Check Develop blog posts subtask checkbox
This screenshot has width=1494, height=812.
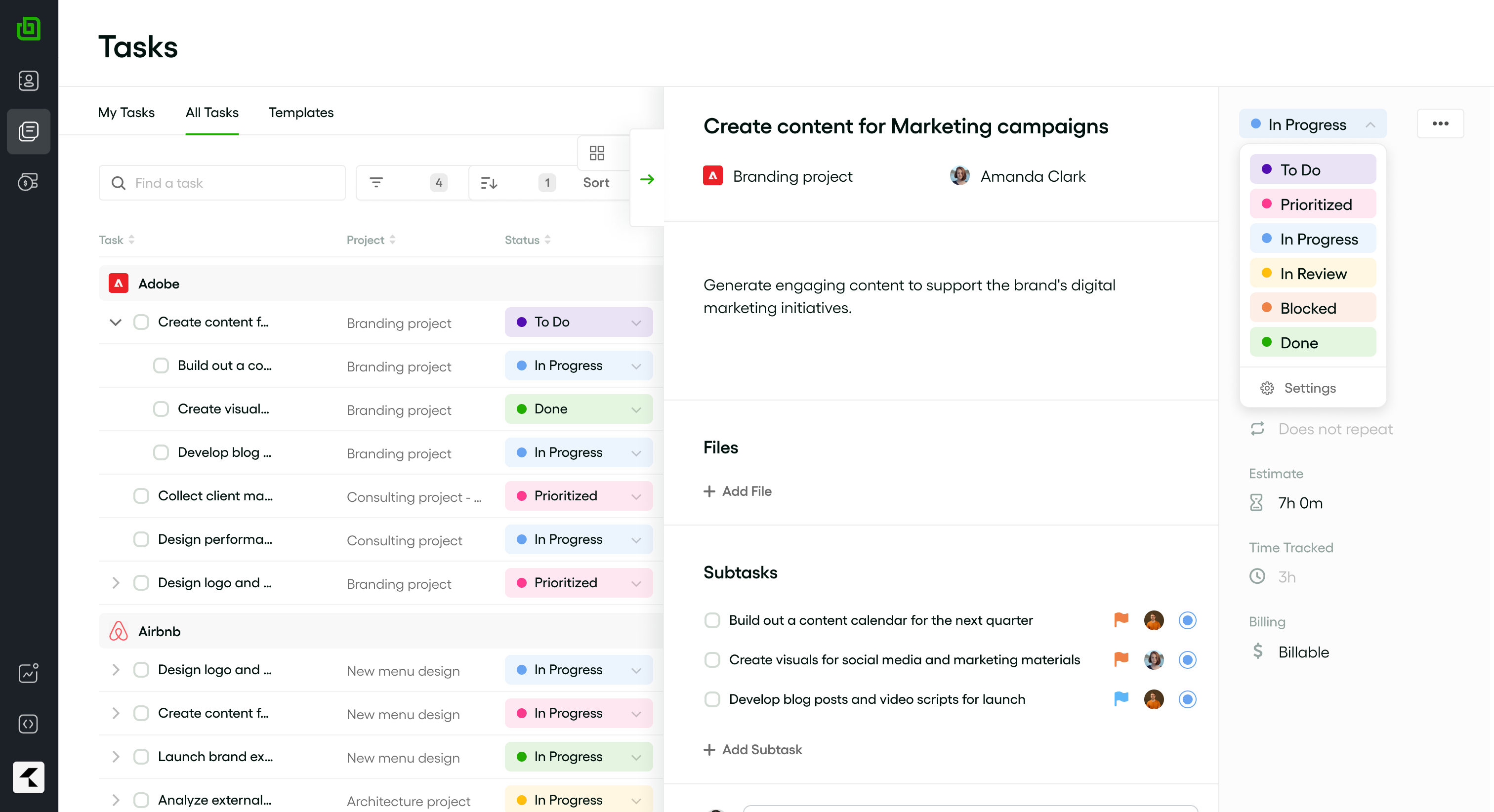712,699
